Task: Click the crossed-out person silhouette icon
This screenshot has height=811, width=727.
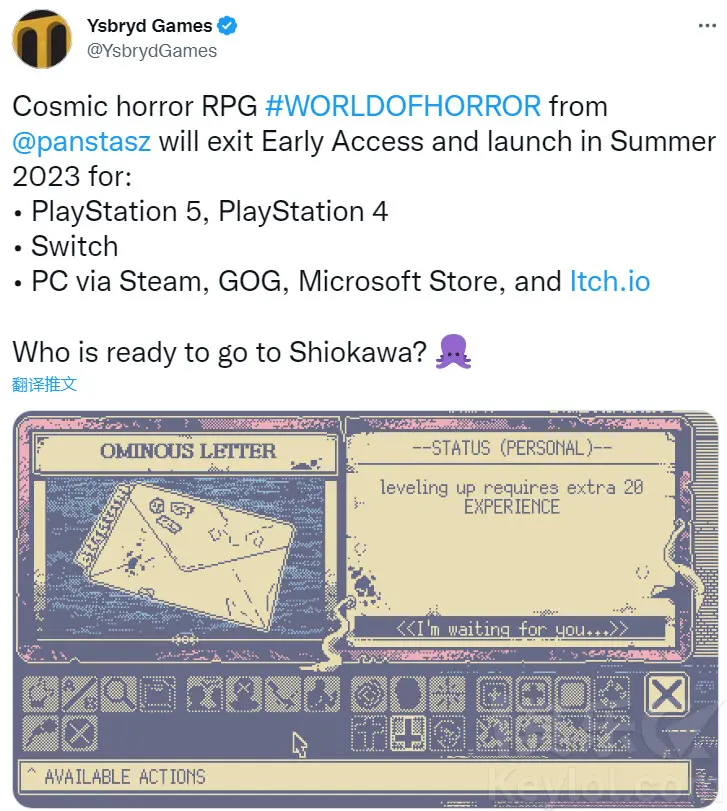Action: coord(243,694)
